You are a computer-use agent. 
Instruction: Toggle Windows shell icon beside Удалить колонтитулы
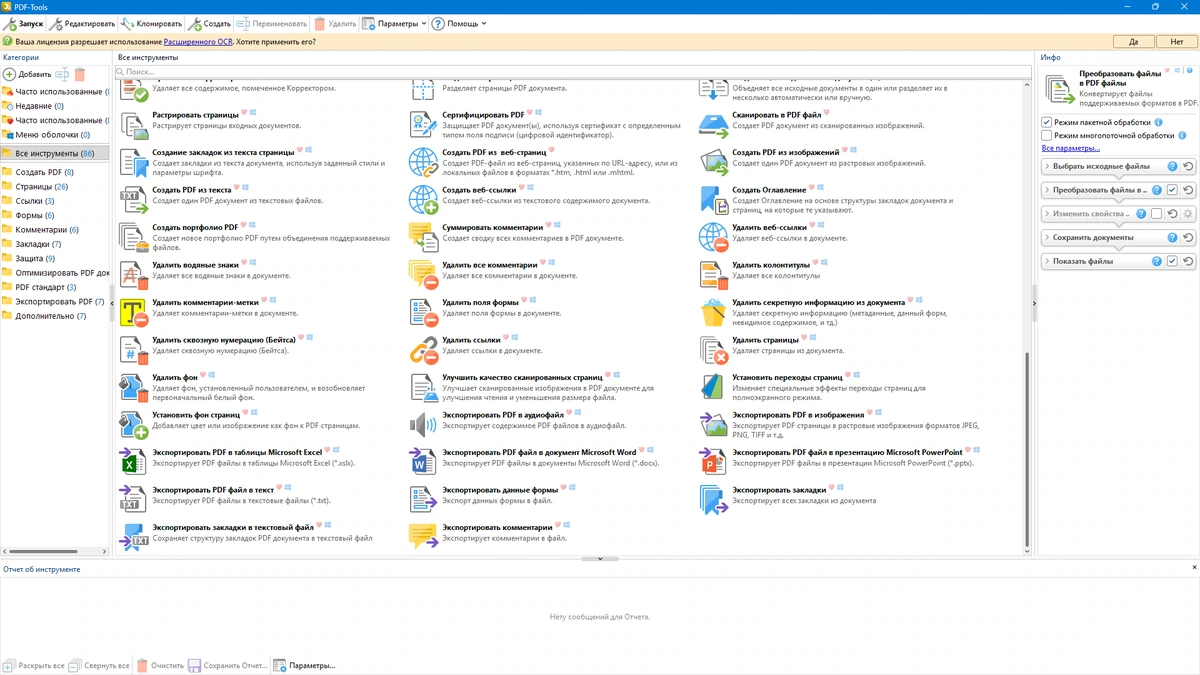point(826,263)
